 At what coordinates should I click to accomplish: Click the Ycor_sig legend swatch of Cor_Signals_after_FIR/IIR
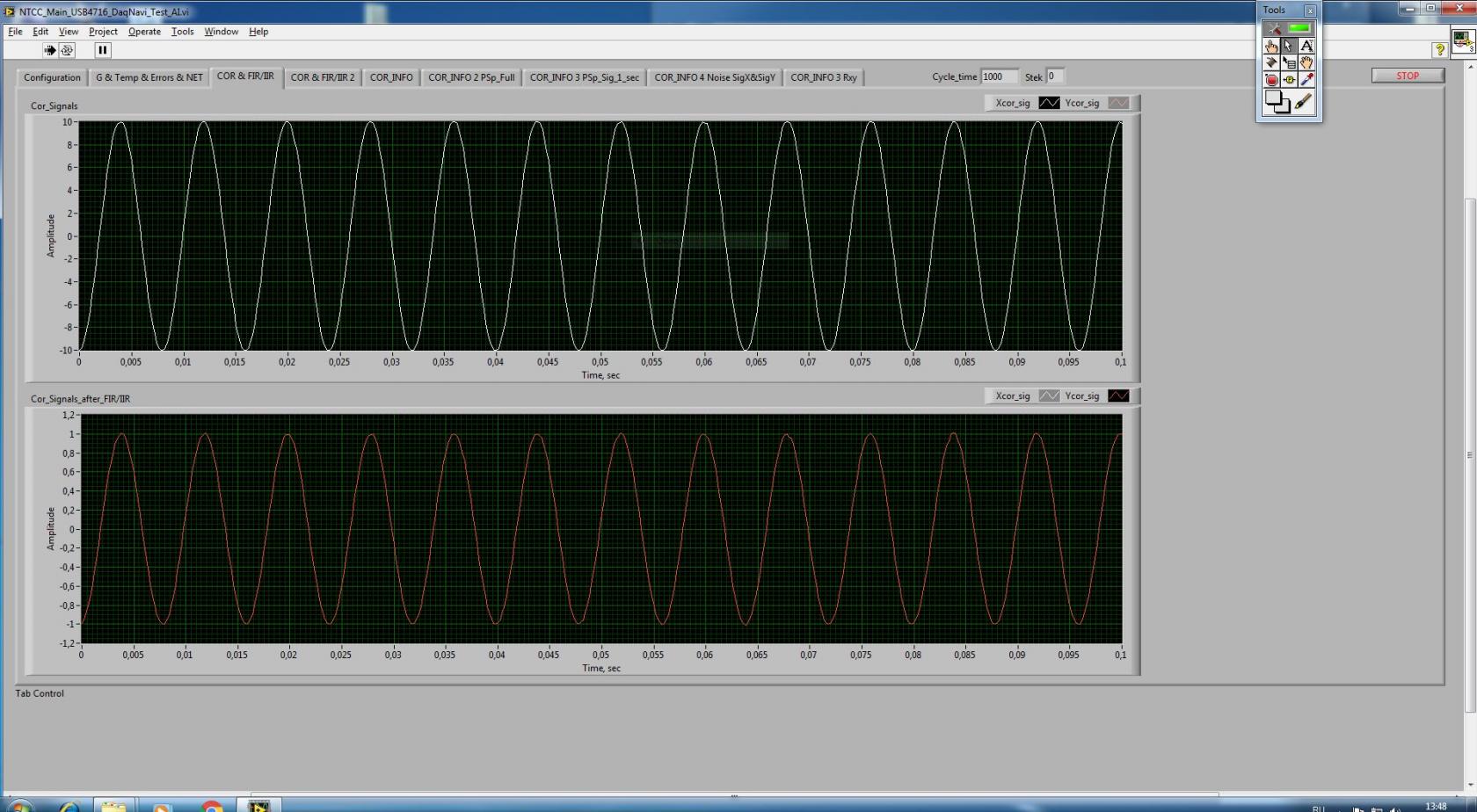click(1118, 395)
